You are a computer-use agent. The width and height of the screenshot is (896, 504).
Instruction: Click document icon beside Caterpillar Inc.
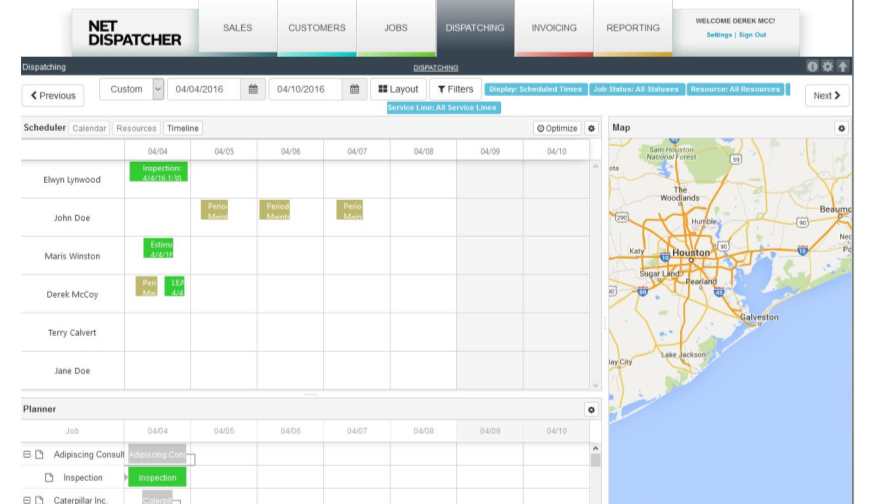(x=39, y=500)
